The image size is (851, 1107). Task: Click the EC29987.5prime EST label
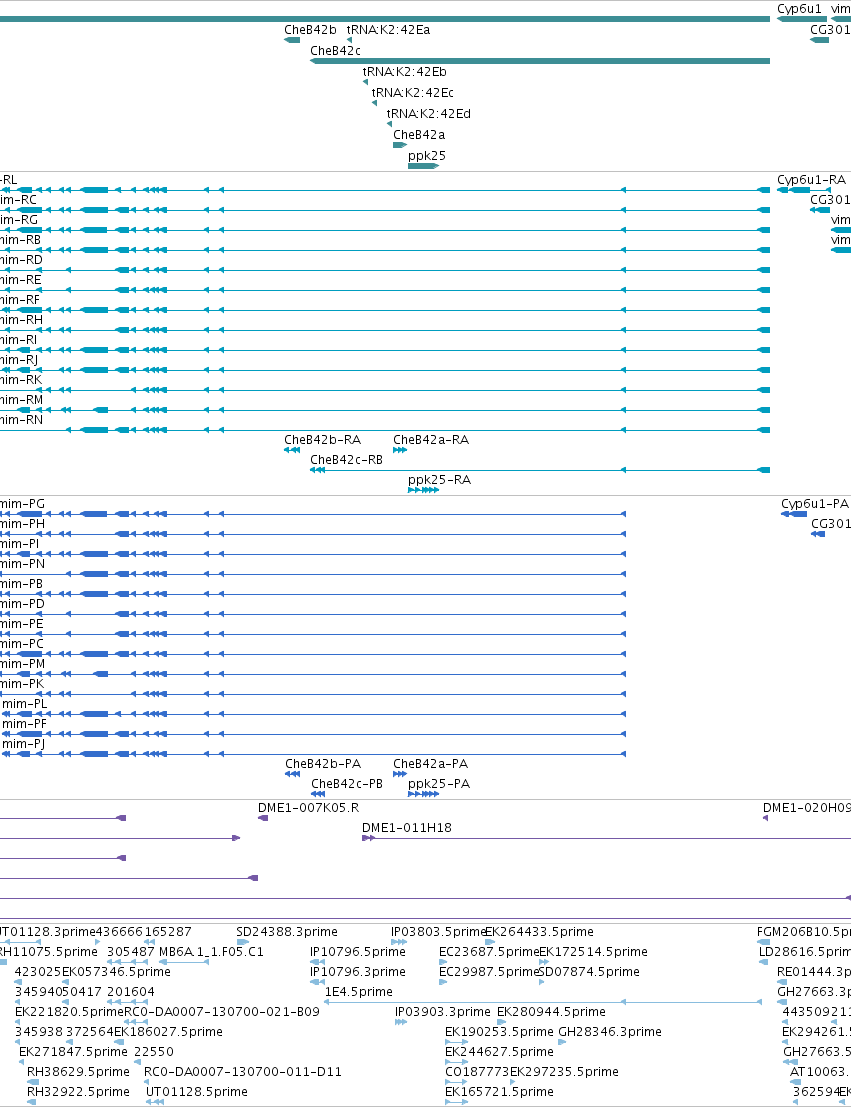(x=489, y=972)
